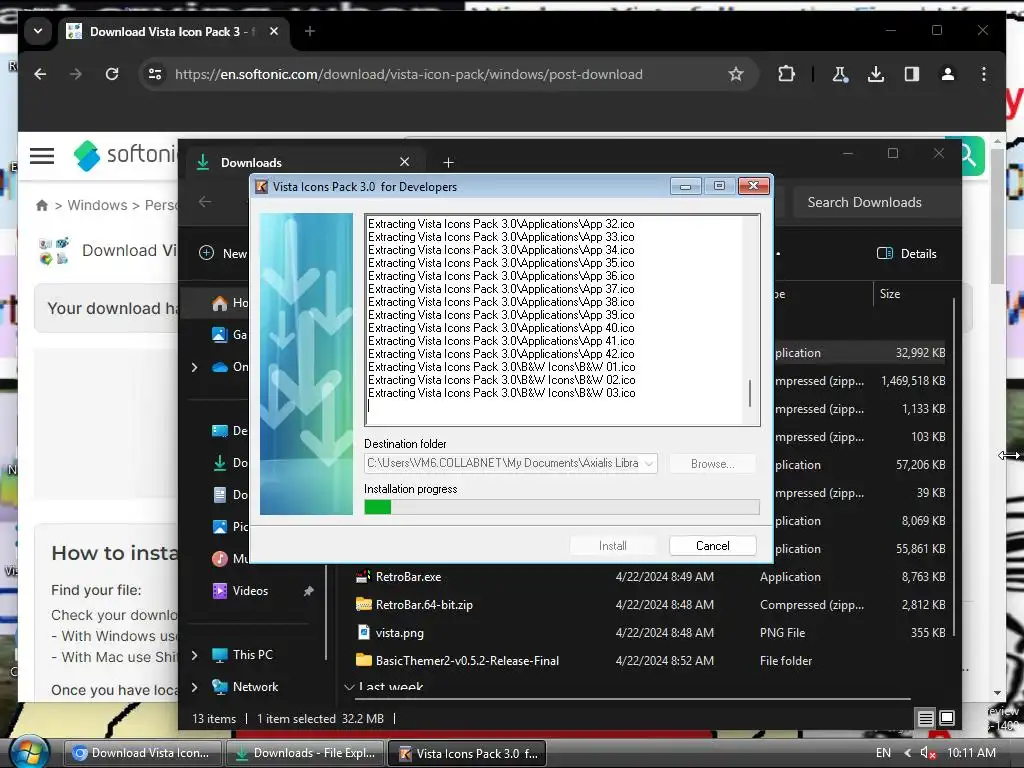Go back in Chrome browser

[x=40, y=74]
